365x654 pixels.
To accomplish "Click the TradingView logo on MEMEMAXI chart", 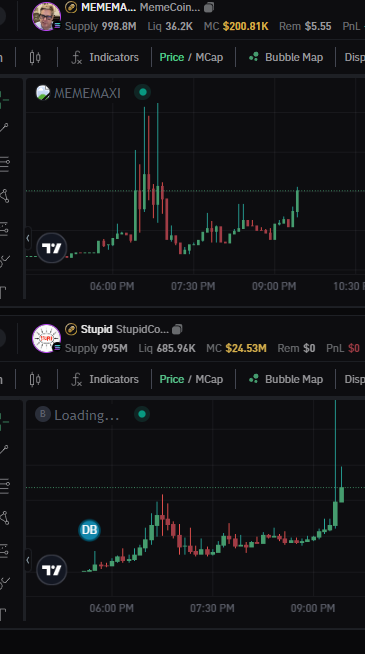I will coord(52,249).
